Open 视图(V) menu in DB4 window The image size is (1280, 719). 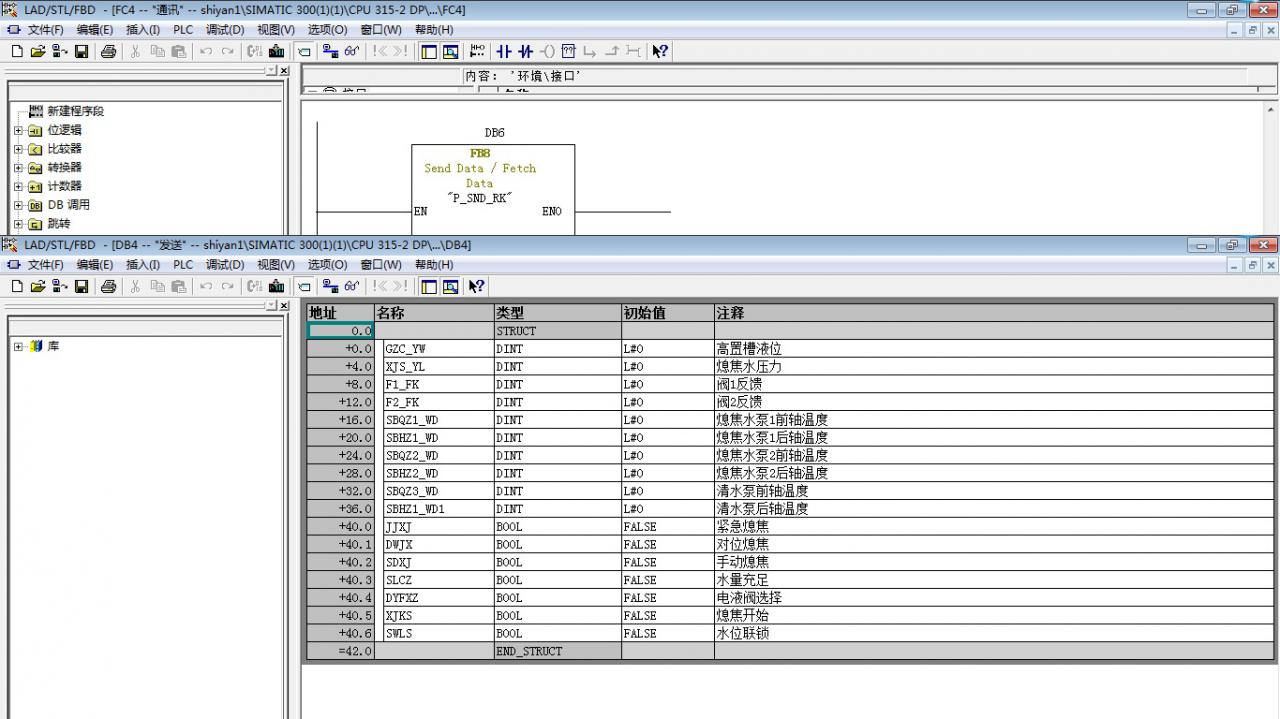pos(276,265)
